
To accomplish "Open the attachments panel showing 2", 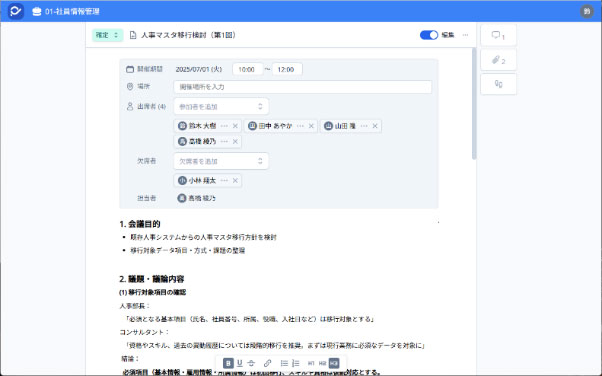I will tap(498, 60).
